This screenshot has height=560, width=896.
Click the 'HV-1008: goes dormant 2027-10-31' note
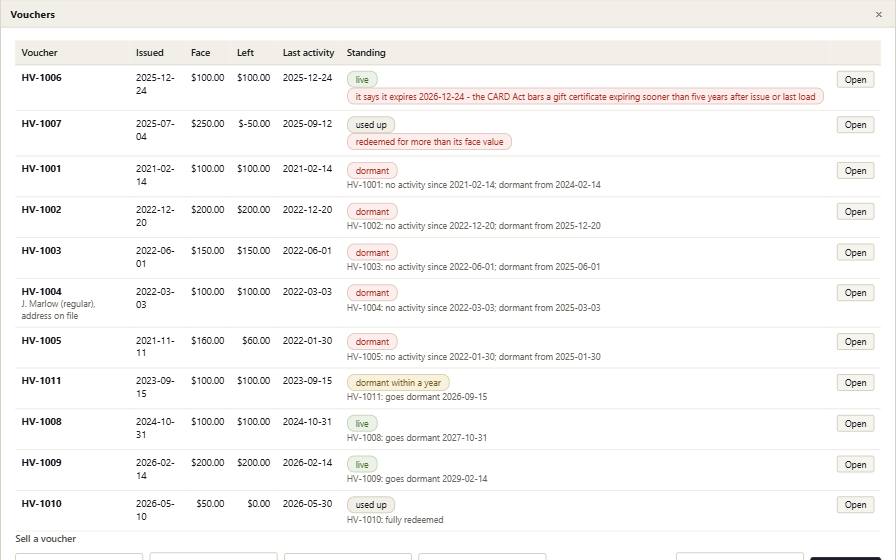[417, 438]
